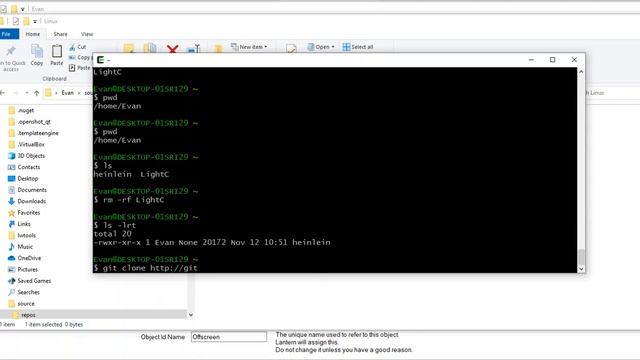Open the Open dropdown in ribbon

click(x=321, y=47)
